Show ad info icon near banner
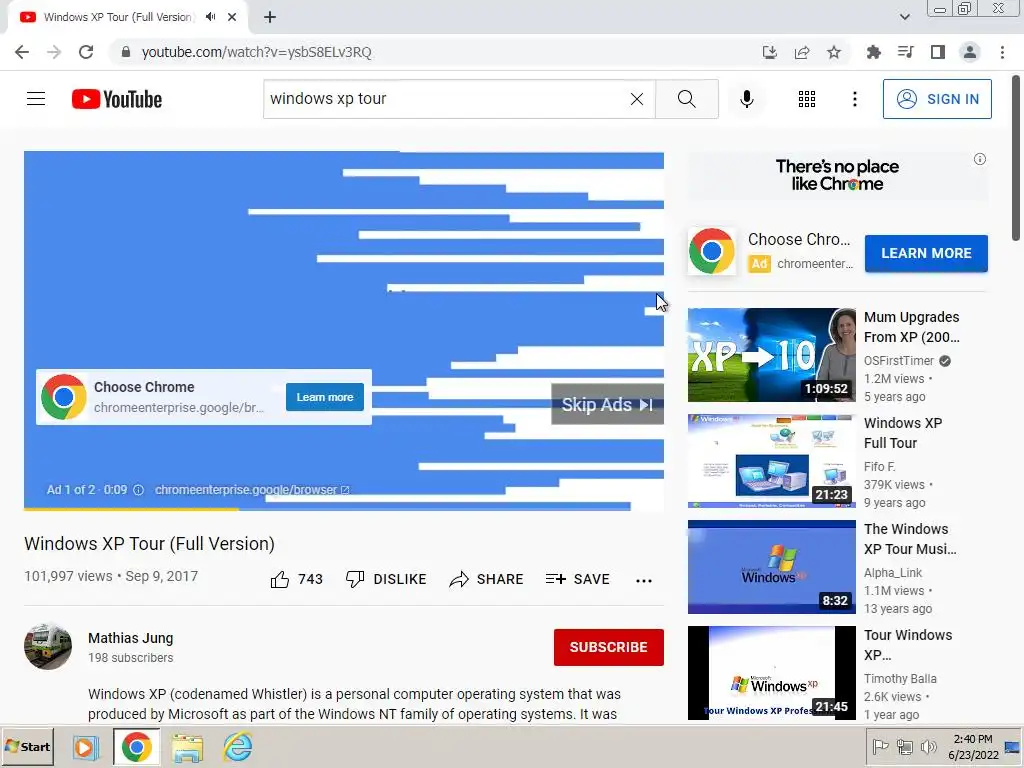 coord(980,159)
